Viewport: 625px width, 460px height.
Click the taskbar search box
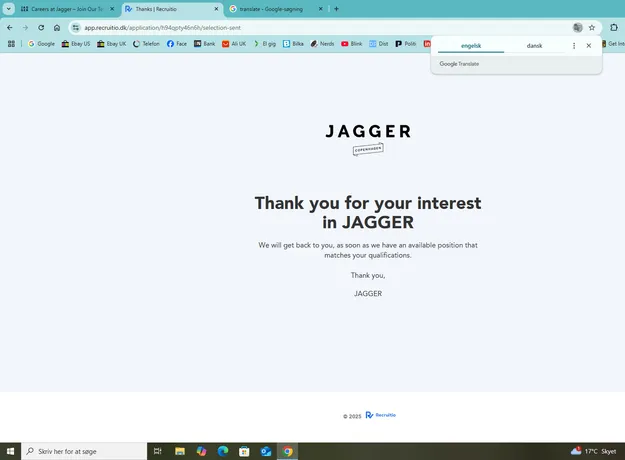[x=84, y=451]
